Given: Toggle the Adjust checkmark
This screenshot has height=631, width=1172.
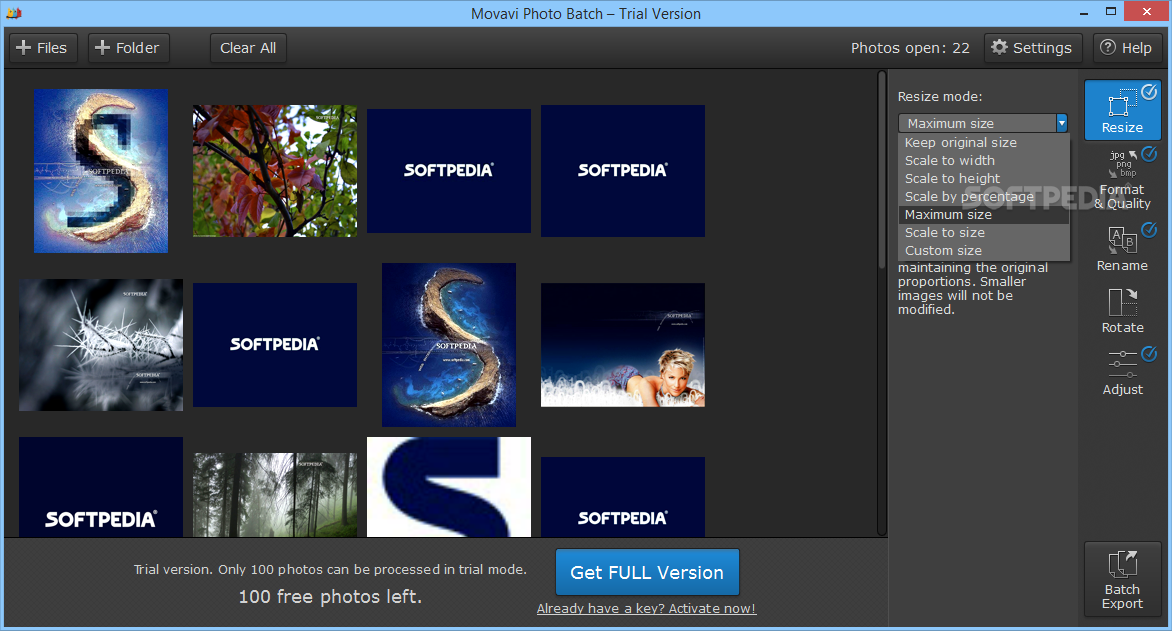Looking at the screenshot, I should (1149, 353).
